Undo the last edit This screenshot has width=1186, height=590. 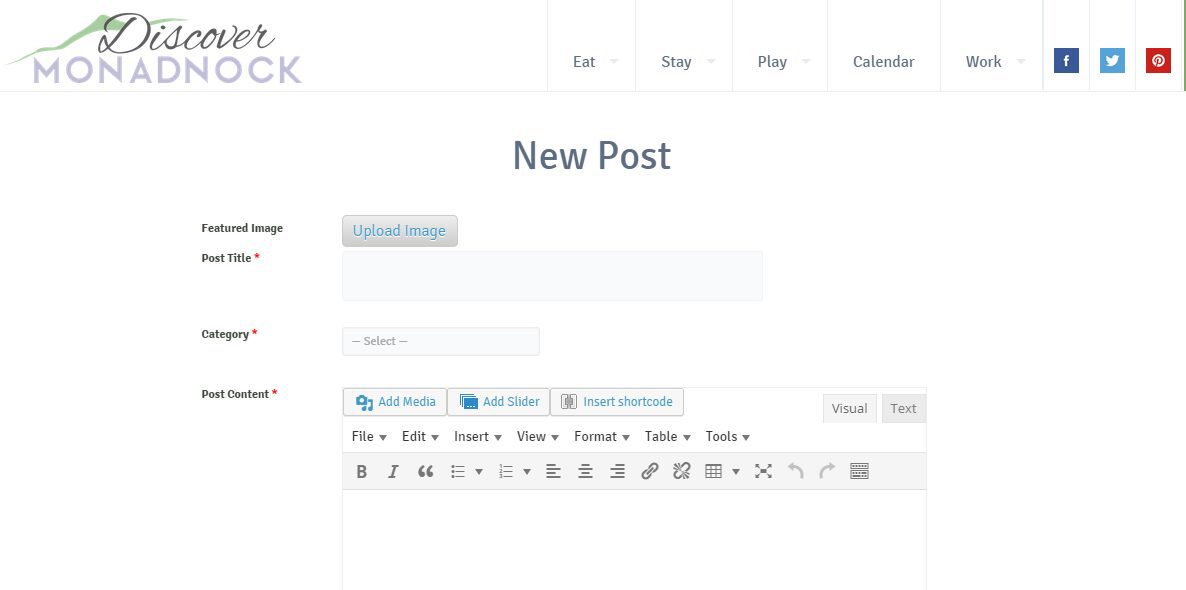click(796, 471)
